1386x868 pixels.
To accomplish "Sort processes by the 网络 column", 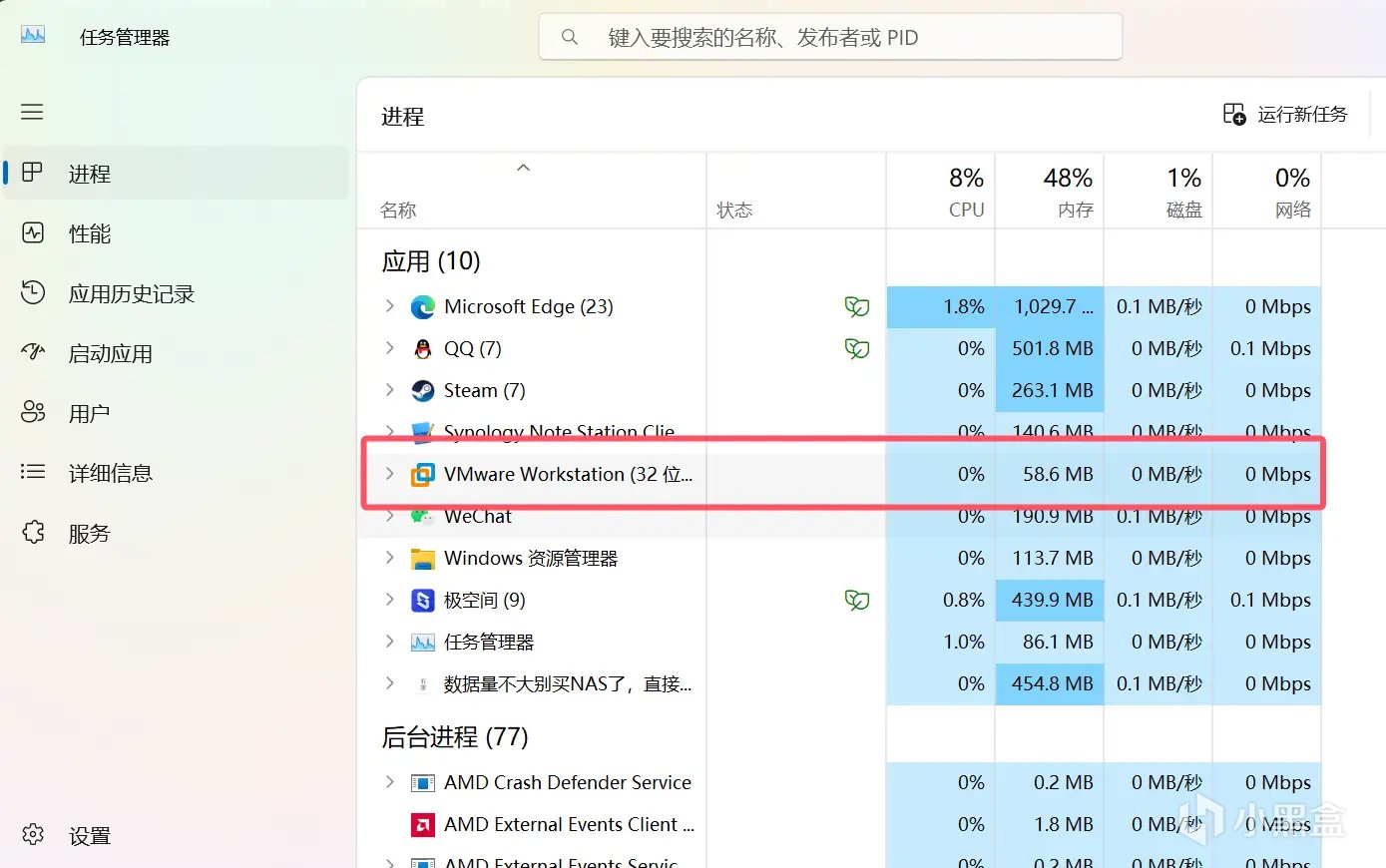I will (x=1267, y=192).
